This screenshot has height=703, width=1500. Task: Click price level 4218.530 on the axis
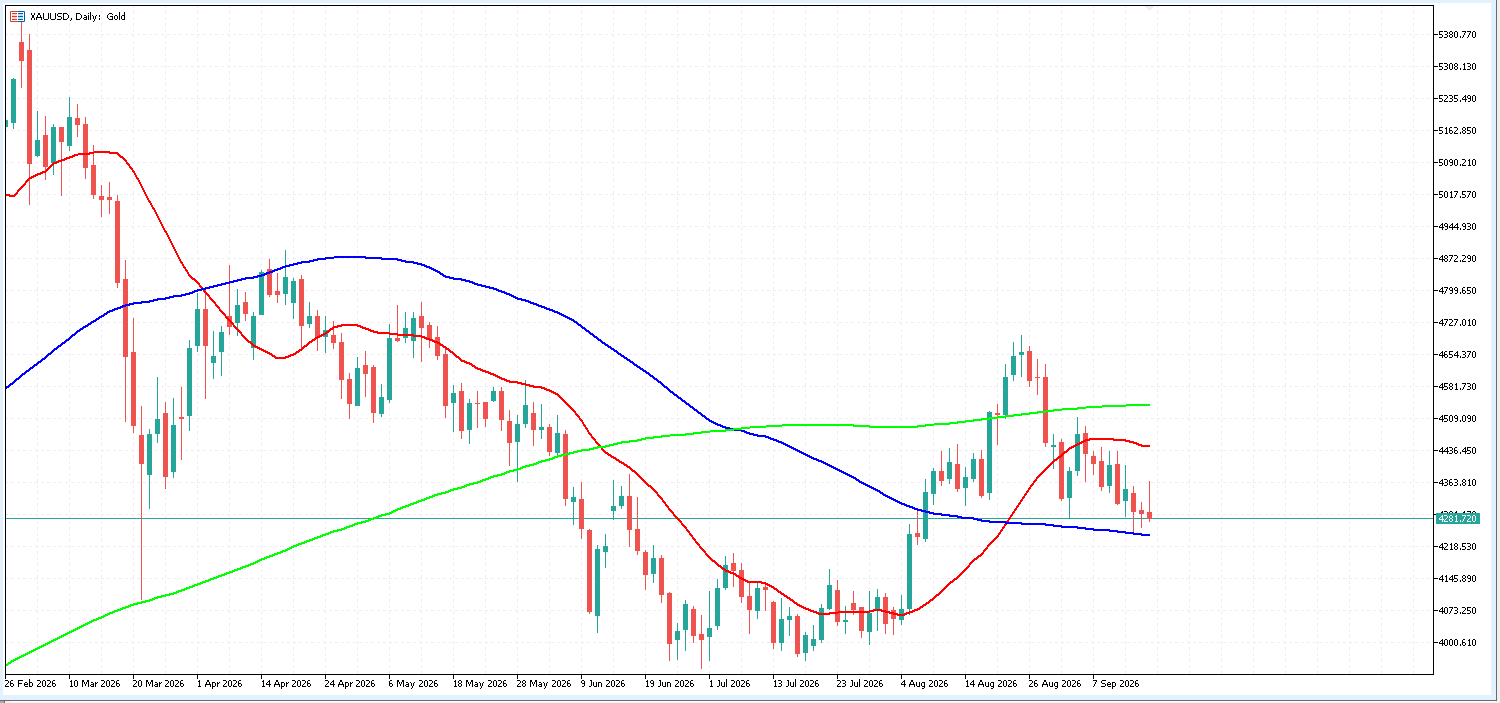point(1456,547)
